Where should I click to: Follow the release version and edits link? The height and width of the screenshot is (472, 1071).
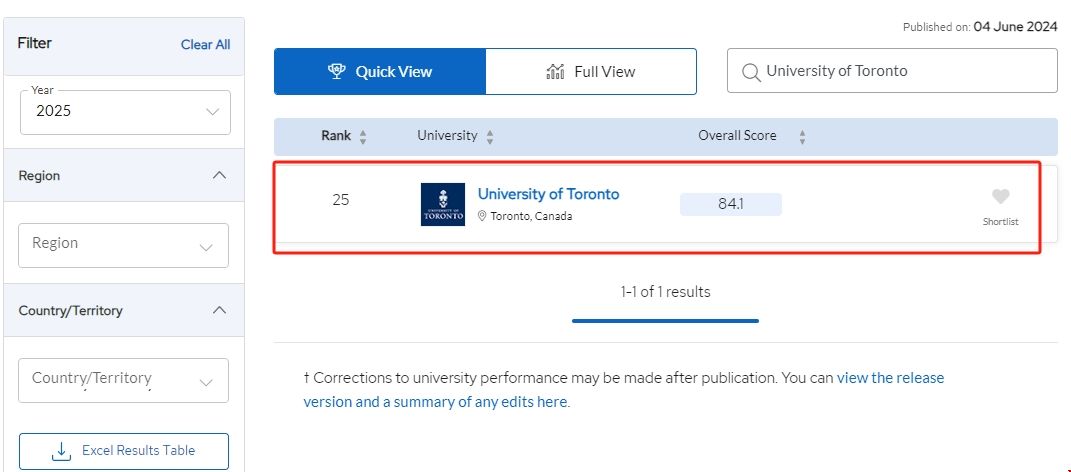click(x=623, y=390)
